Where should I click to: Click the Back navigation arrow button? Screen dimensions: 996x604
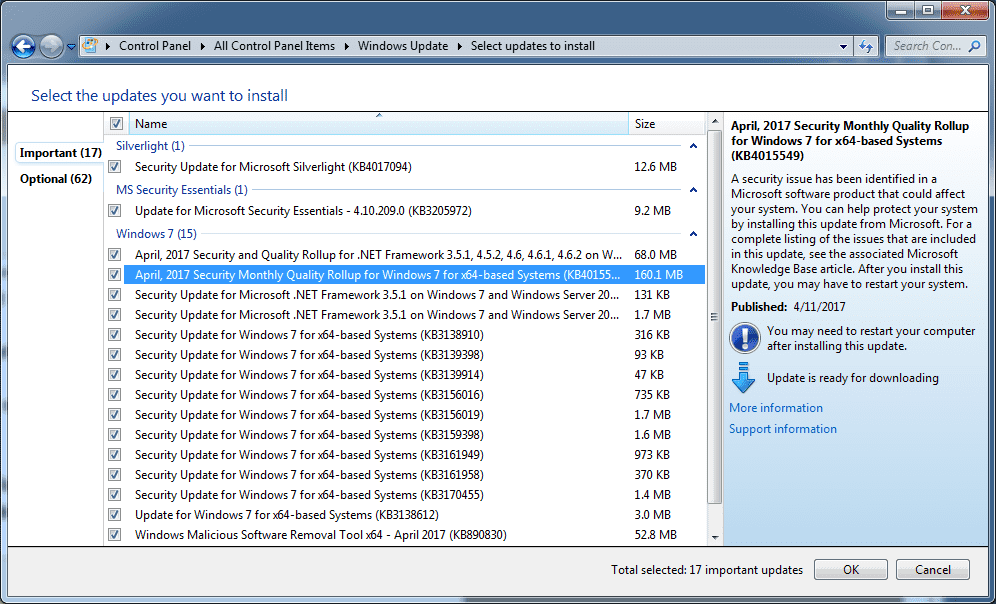23,46
